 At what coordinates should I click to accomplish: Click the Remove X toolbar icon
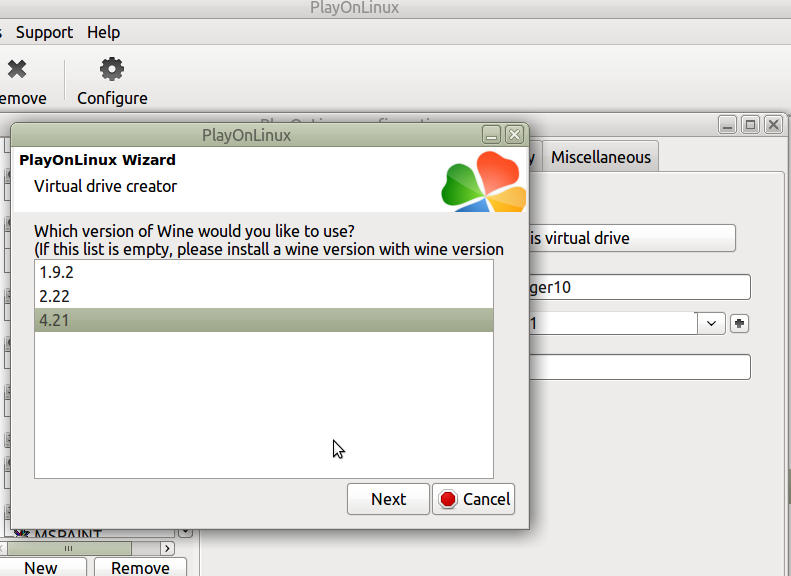click(17, 69)
